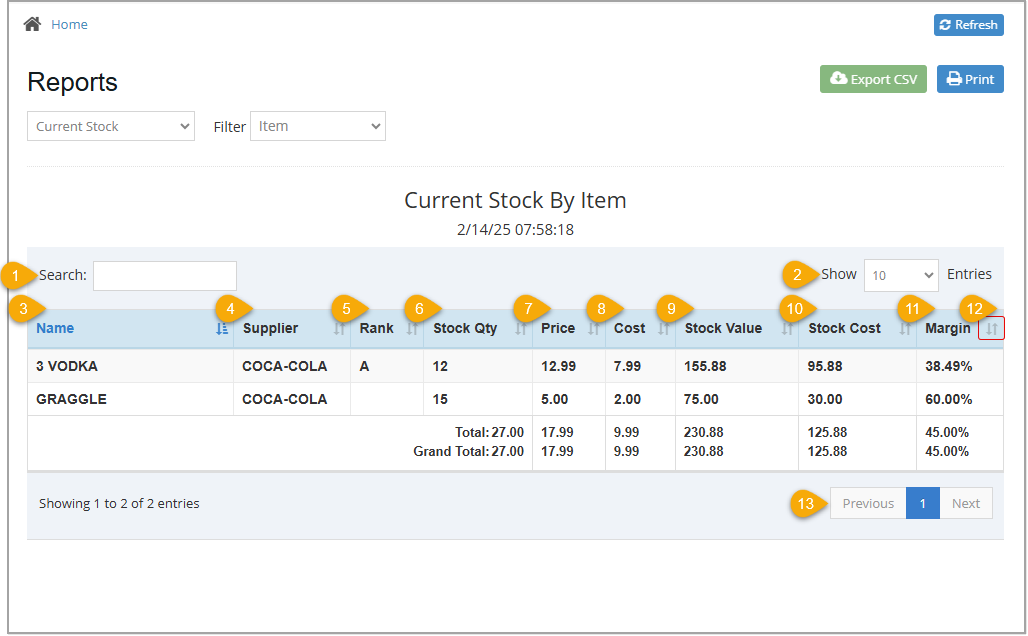Click the Next pagination button

pyautogui.click(x=966, y=503)
